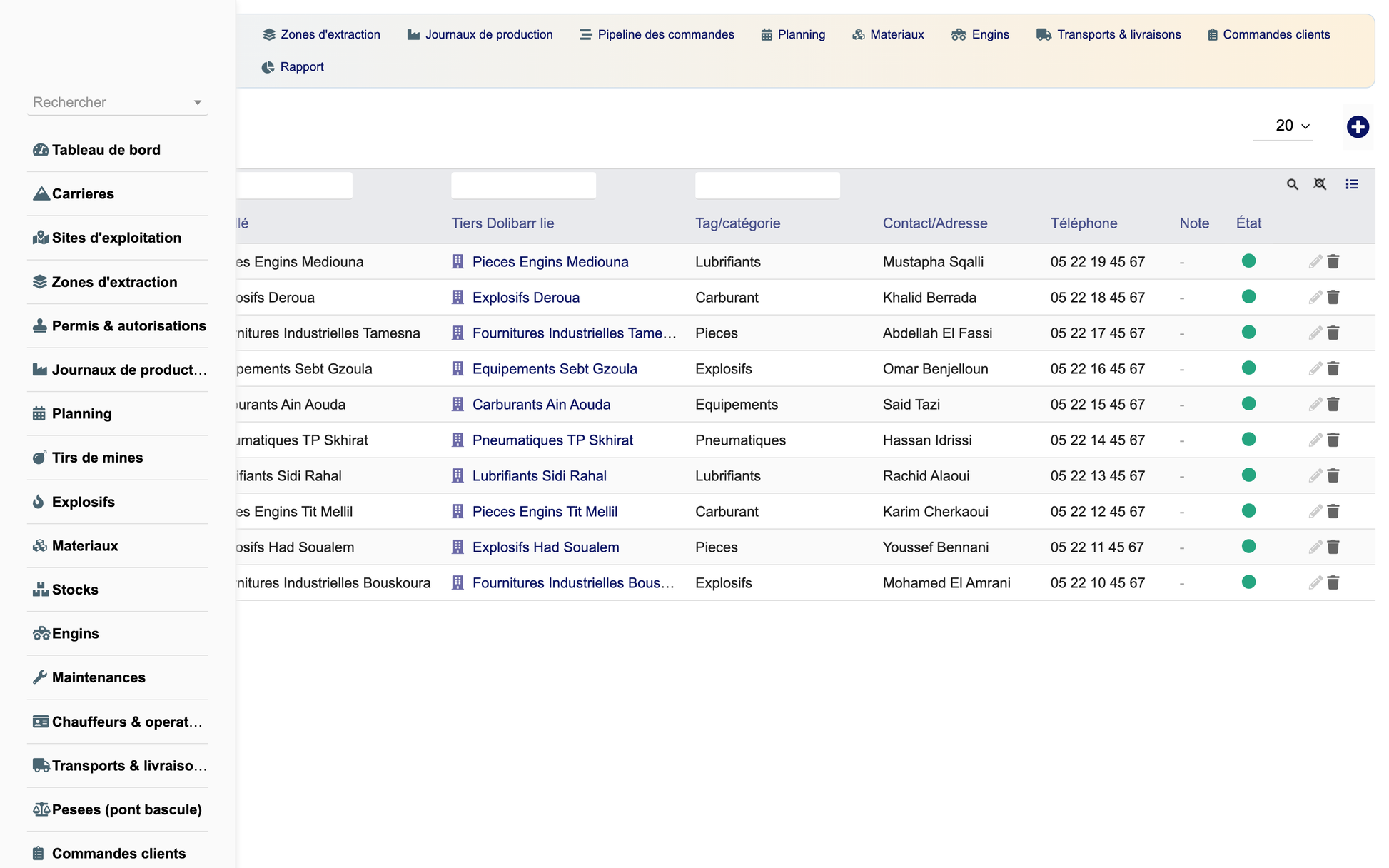Open the Engins top tab
Image resolution: width=1389 pixels, height=868 pixels.
tap(980, 34)
